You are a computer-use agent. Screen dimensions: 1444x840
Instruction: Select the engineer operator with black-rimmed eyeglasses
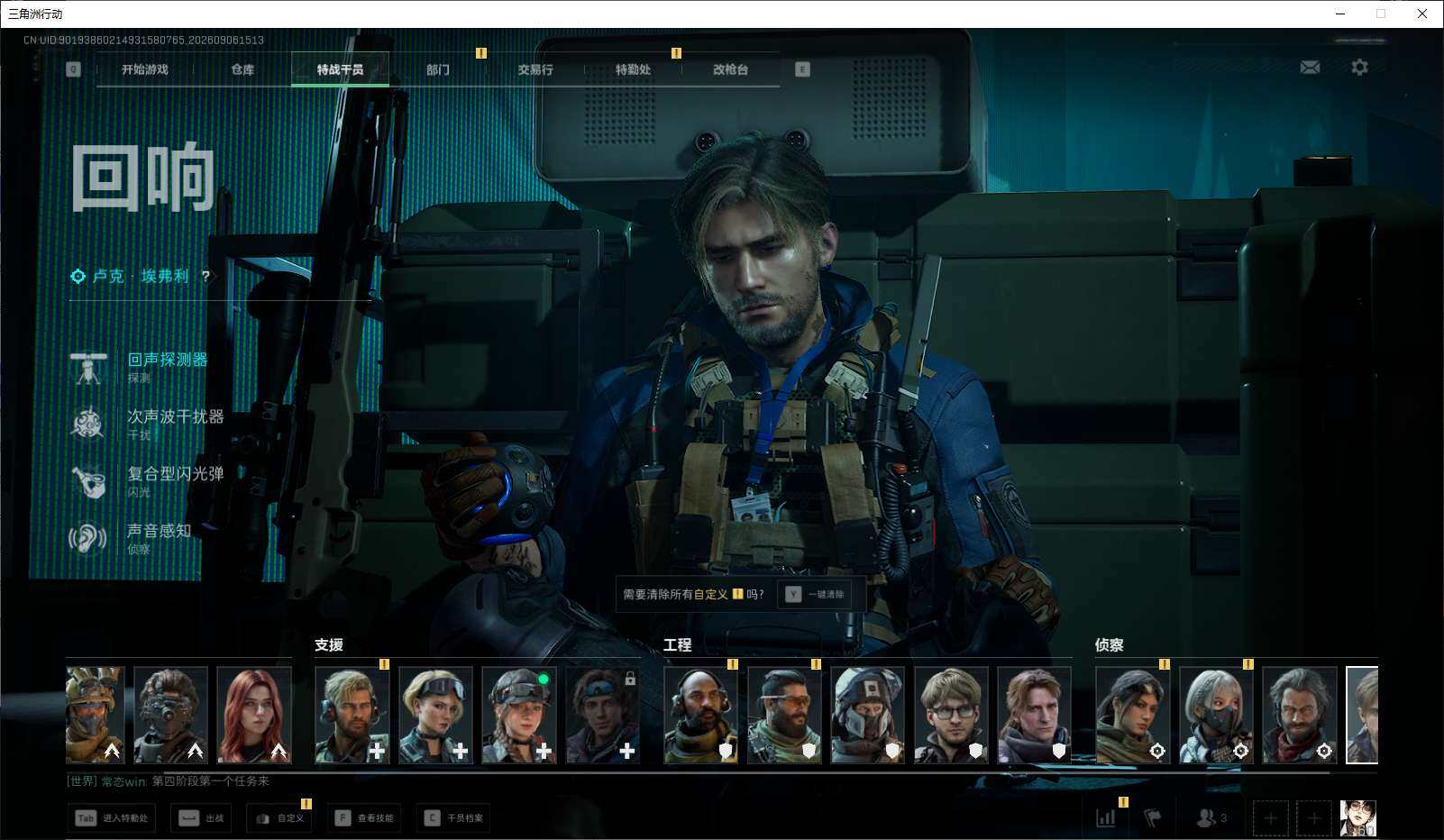tap(951, 716)
